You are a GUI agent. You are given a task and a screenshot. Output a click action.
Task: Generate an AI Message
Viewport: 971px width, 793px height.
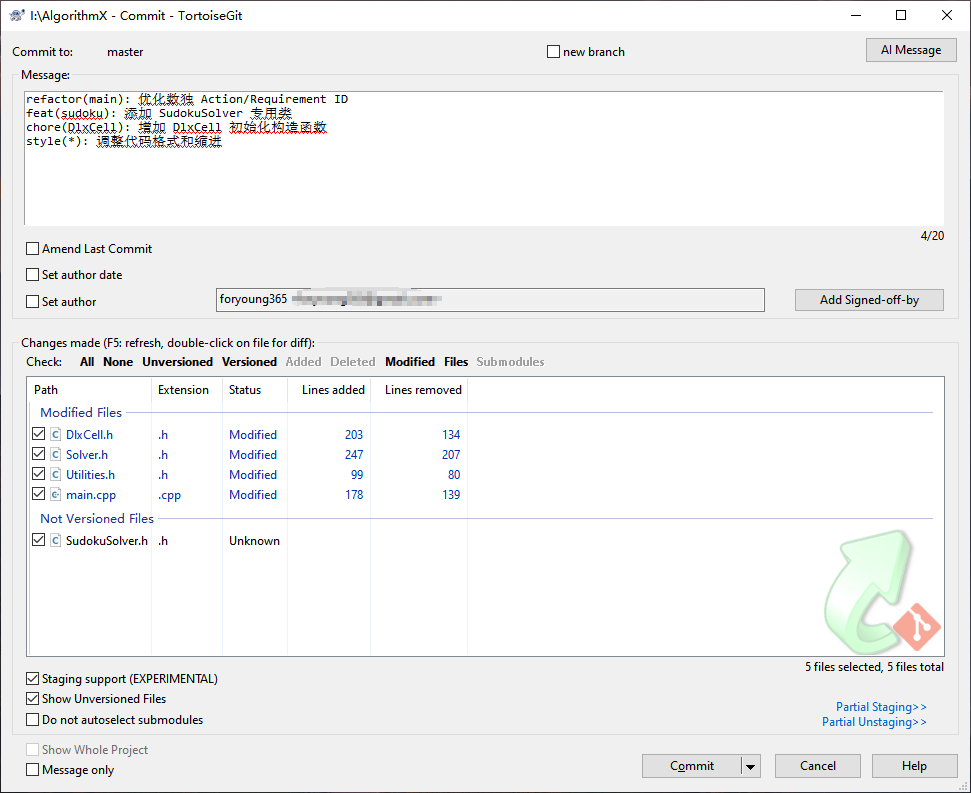(911, 50)
